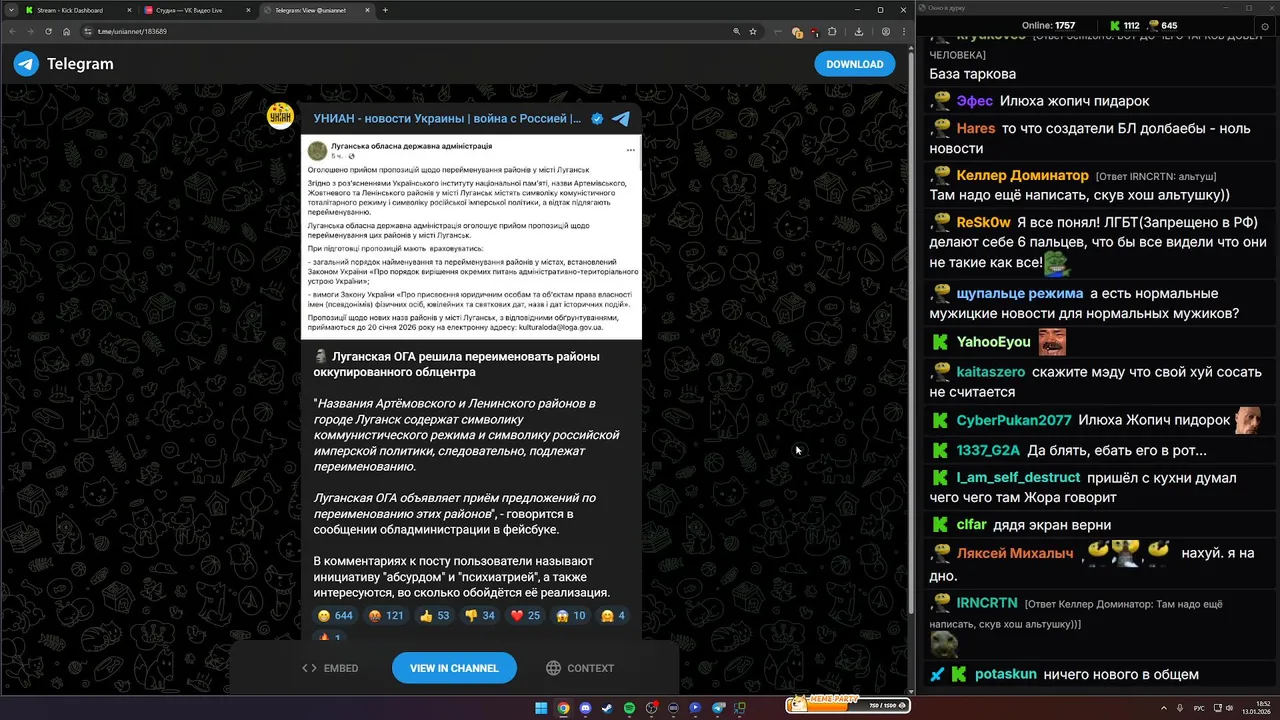This screenshot has height=720, width=1280.
Task: Click username ReSk0w in chat
Action: 981,222
